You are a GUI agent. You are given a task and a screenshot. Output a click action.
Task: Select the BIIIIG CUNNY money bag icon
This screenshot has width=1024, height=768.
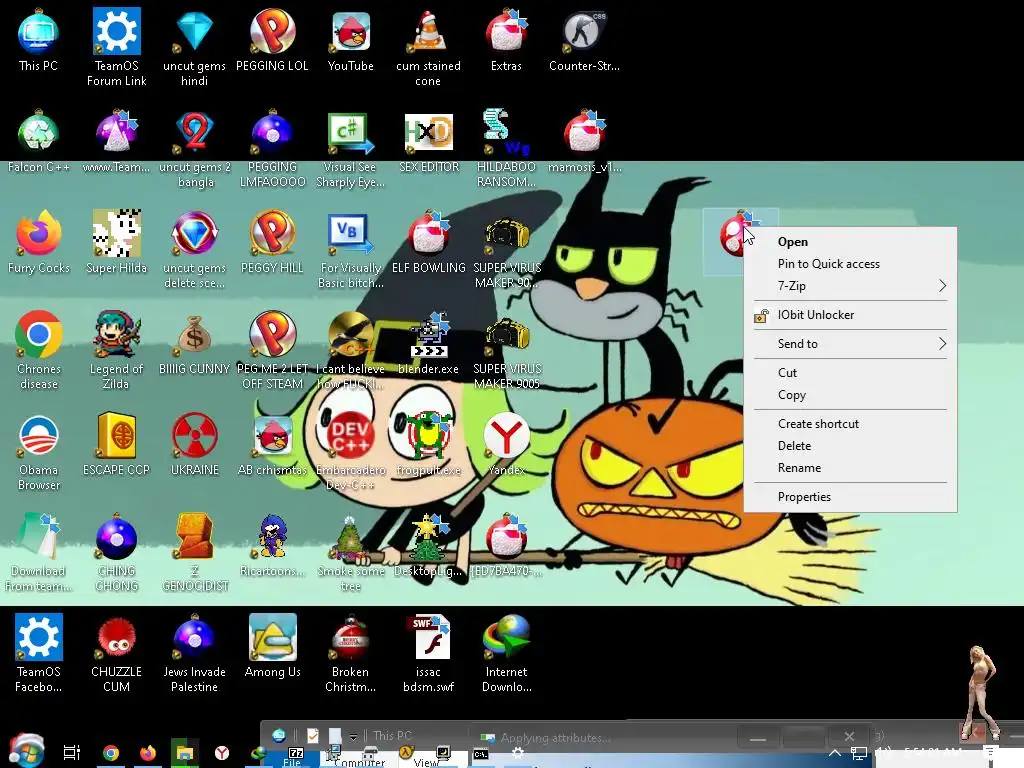(x=194, y=343)
